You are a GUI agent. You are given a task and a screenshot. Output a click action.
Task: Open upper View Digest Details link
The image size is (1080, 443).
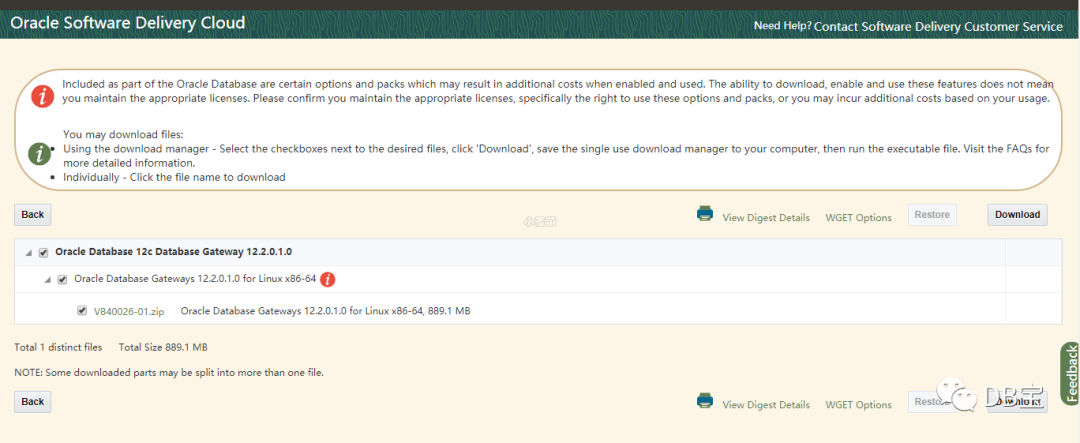pos(766,218)
